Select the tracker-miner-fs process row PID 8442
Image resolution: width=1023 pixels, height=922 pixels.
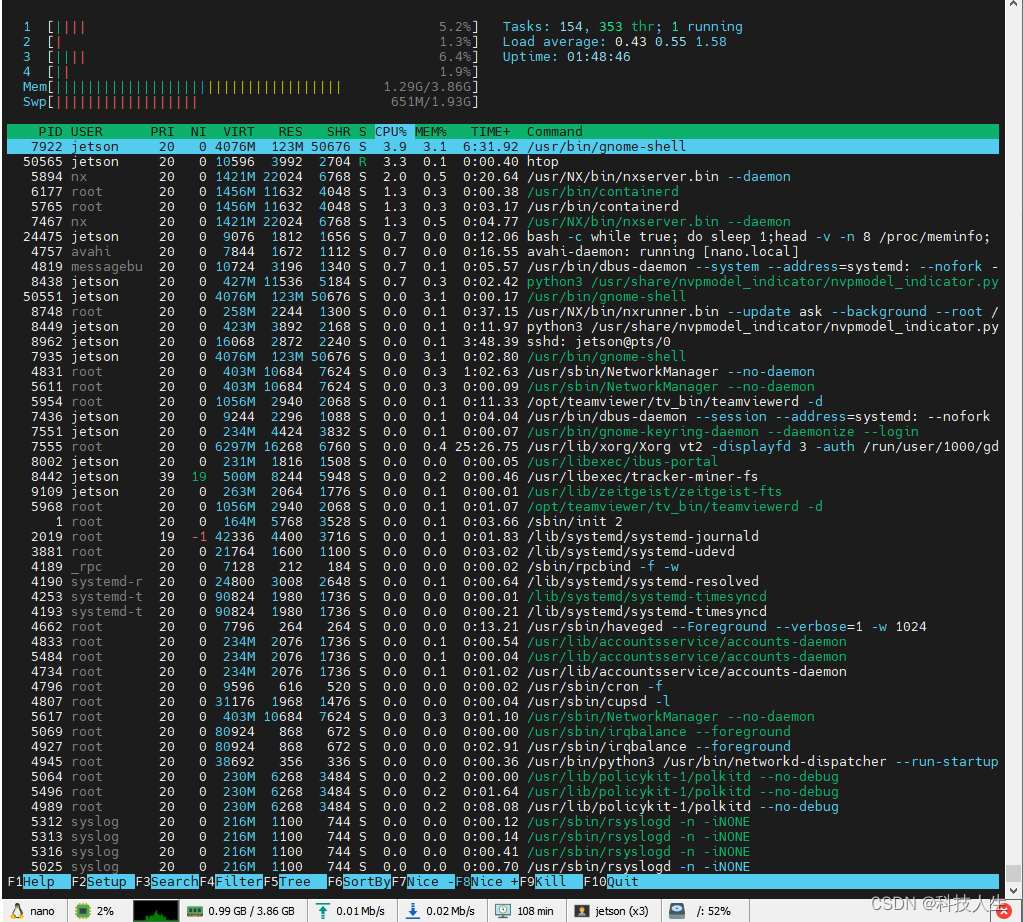[503, 477]
